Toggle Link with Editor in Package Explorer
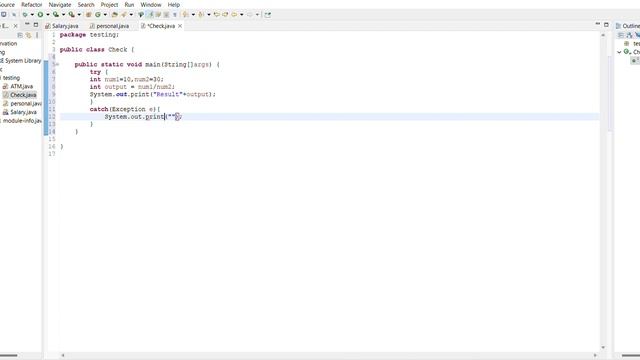Image resolution: width=640 pixels, height=360 pixels. [29, 35]
